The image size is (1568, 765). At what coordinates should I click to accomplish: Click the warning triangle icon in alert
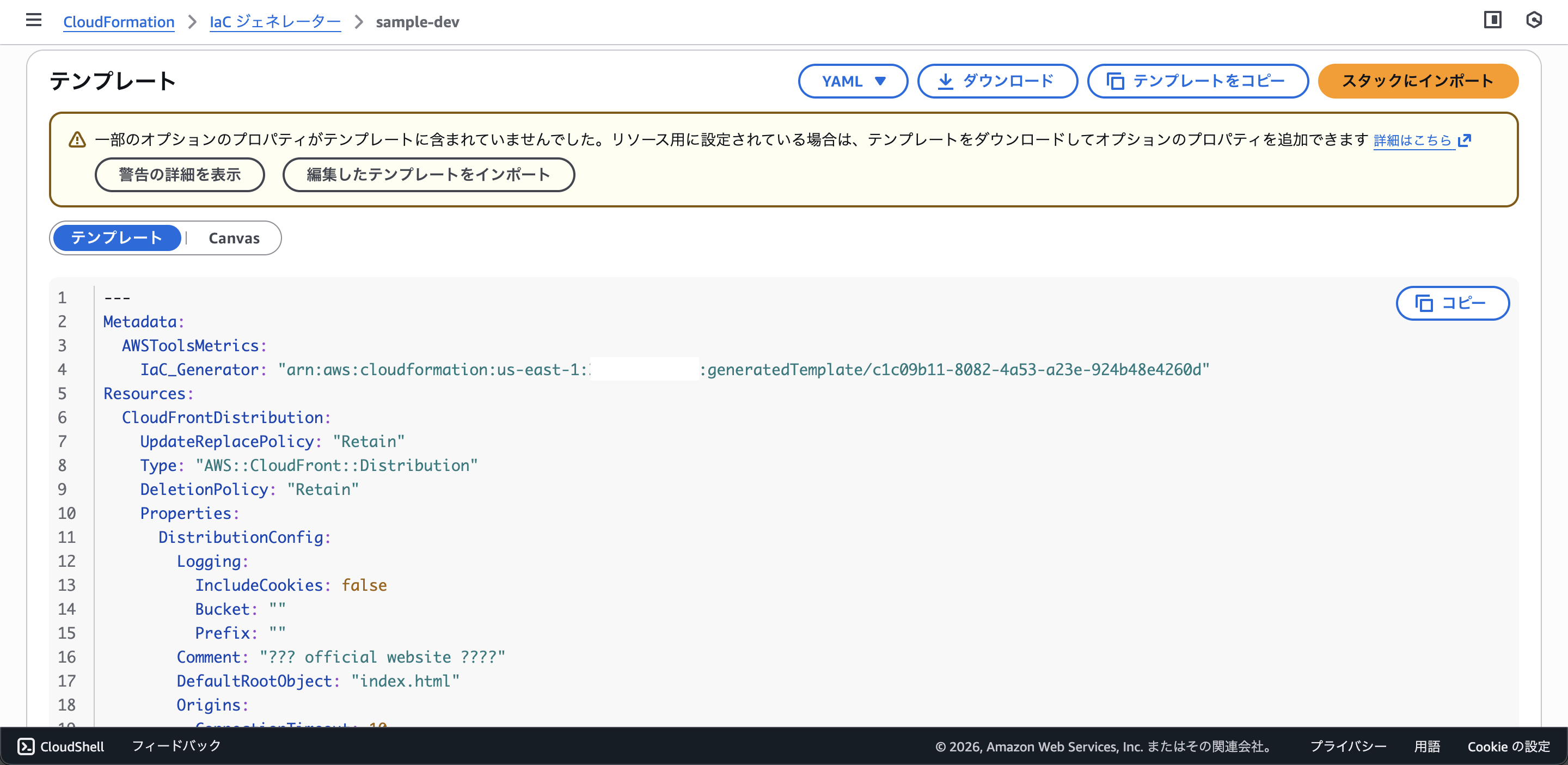[x=77, y=140]
